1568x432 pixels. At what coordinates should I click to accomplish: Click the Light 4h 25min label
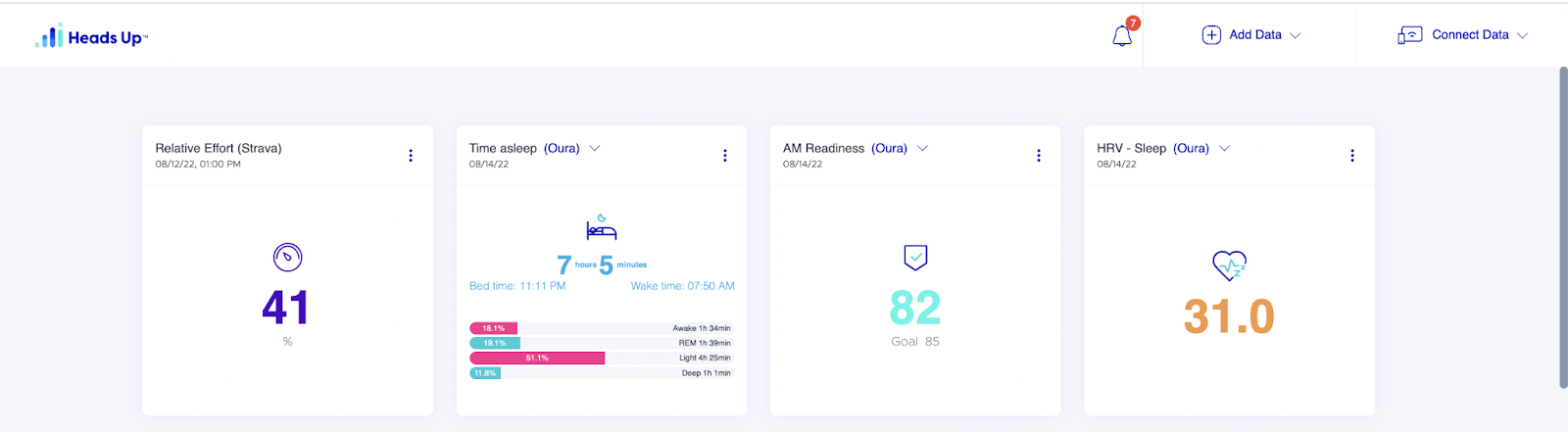click(705, 359)
